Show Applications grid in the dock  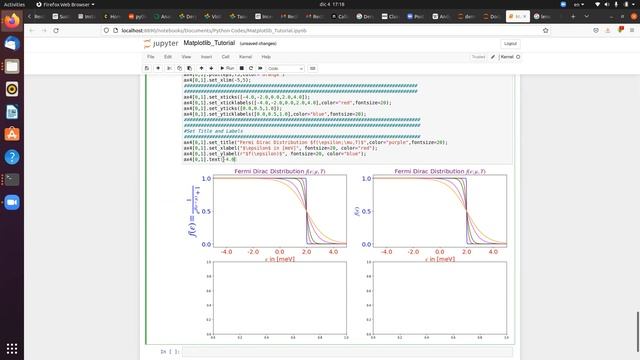(x=12, y=348)
